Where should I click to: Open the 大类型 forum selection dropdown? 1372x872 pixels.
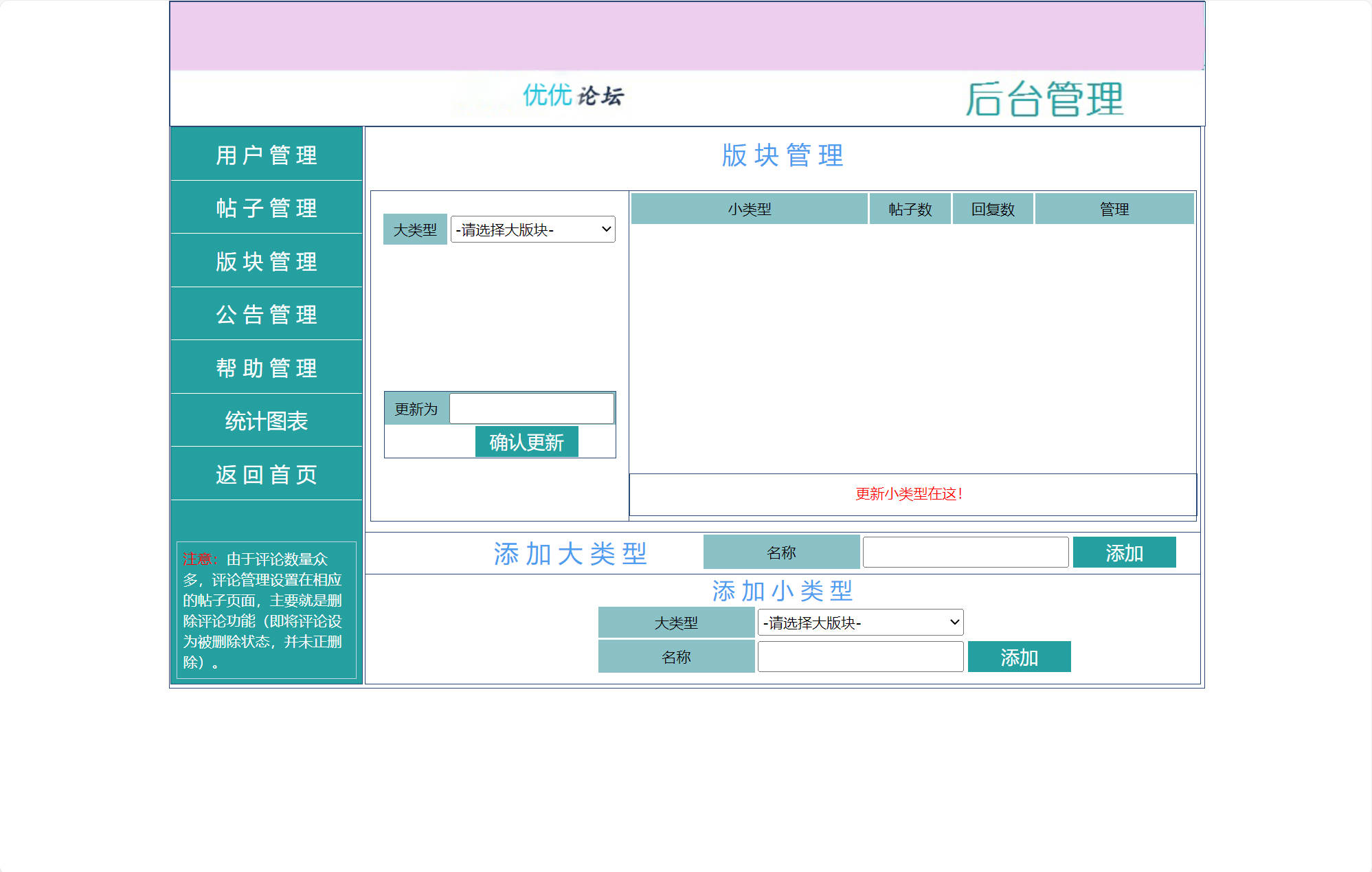pyautogui.click(x=532, y=230)
